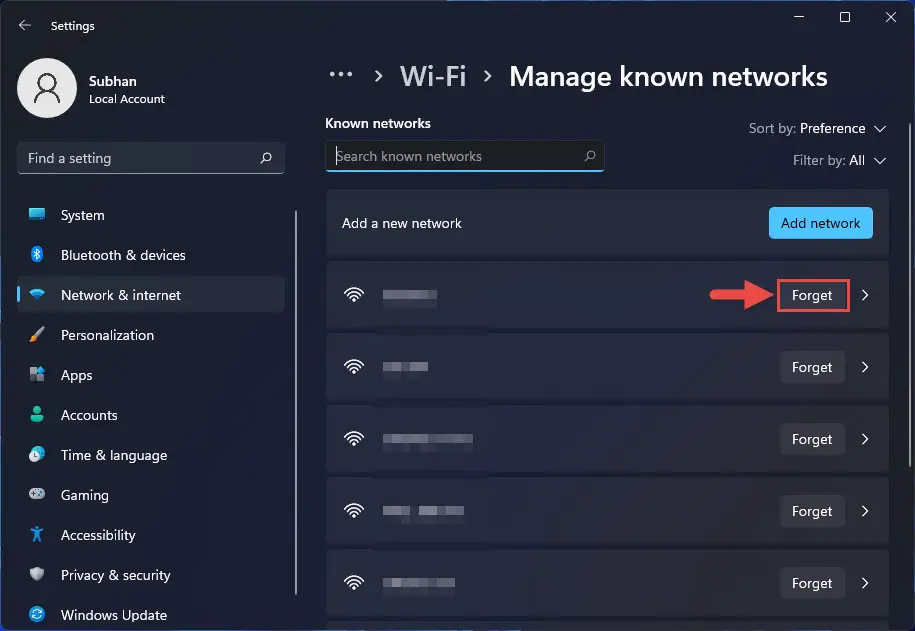This screenshot has height=631, width=915.
Task: Click the main content vertical scrollbar
Action: pyautogui.click(x=909, y=295)
